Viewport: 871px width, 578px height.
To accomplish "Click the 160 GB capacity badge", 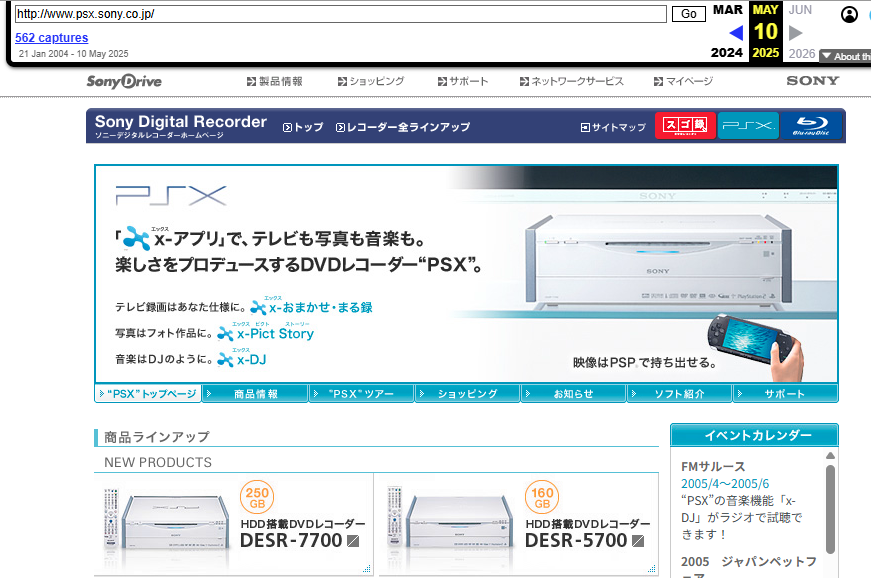I will [542, 497].
